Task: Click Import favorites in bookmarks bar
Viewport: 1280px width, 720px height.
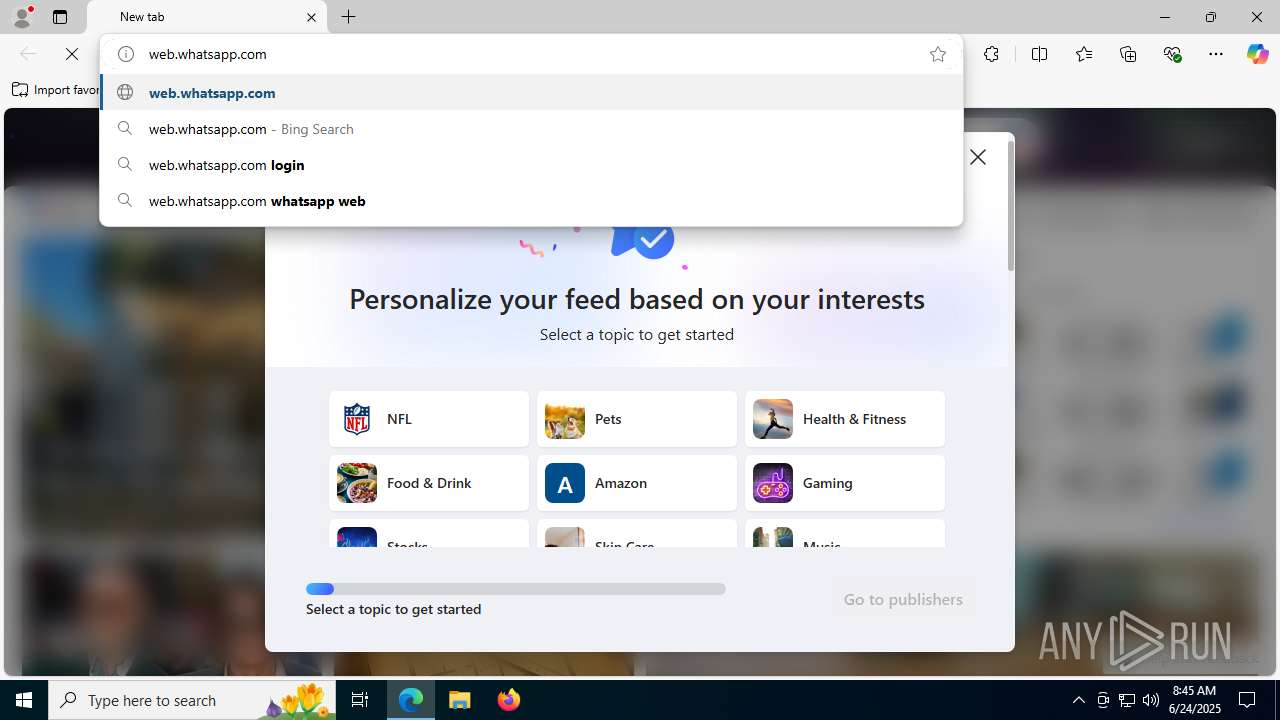Action: pos(56,90)
